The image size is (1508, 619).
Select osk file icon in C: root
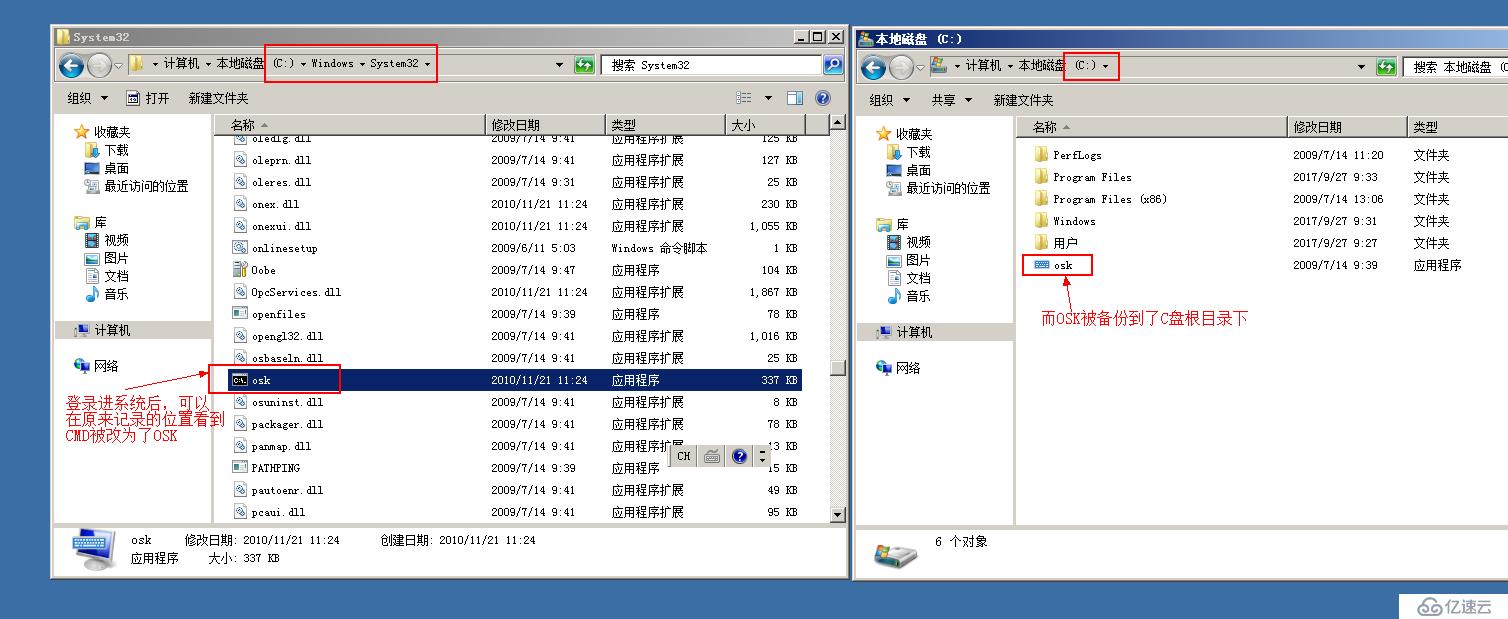click(x=1042, y=265)
